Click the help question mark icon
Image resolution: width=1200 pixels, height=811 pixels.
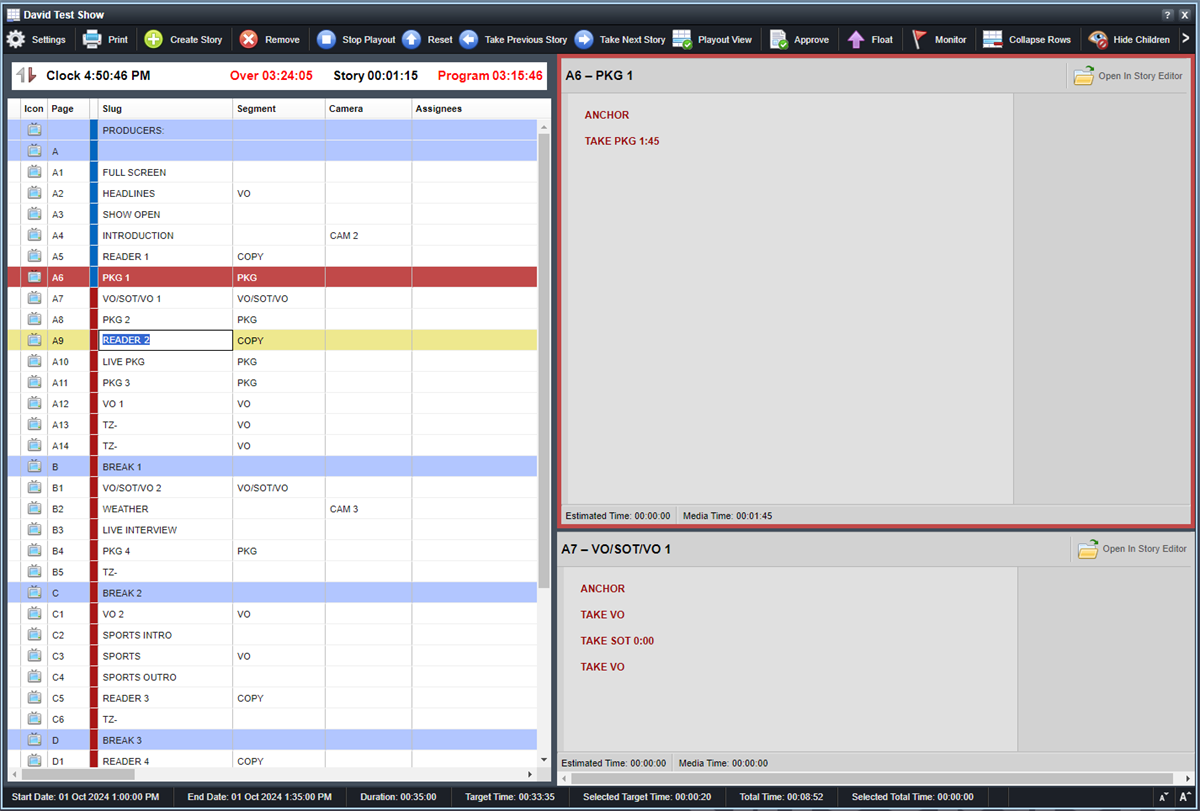pyautogui.click(x=1167, y=14)
